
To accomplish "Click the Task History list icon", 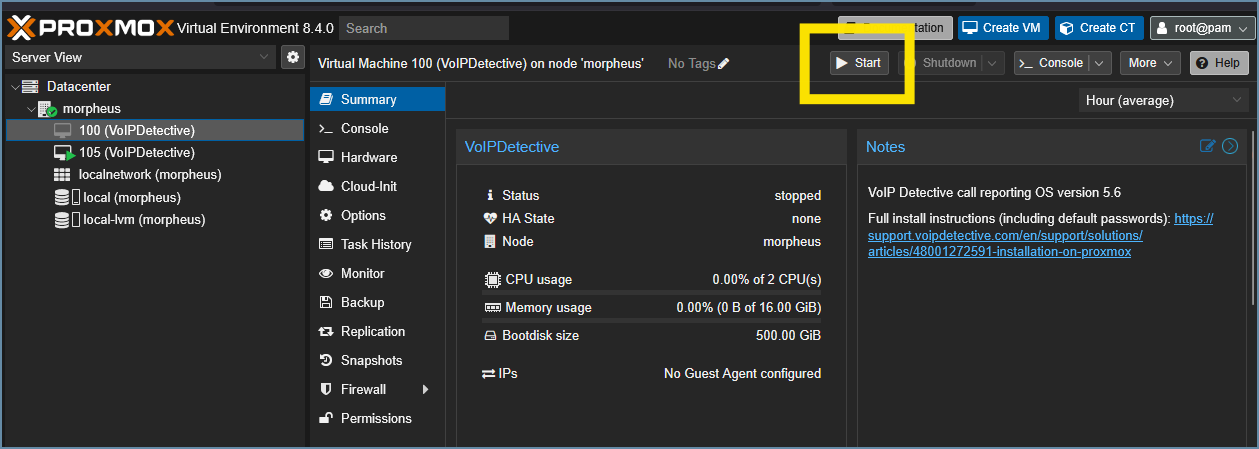I will coord(325,244).
